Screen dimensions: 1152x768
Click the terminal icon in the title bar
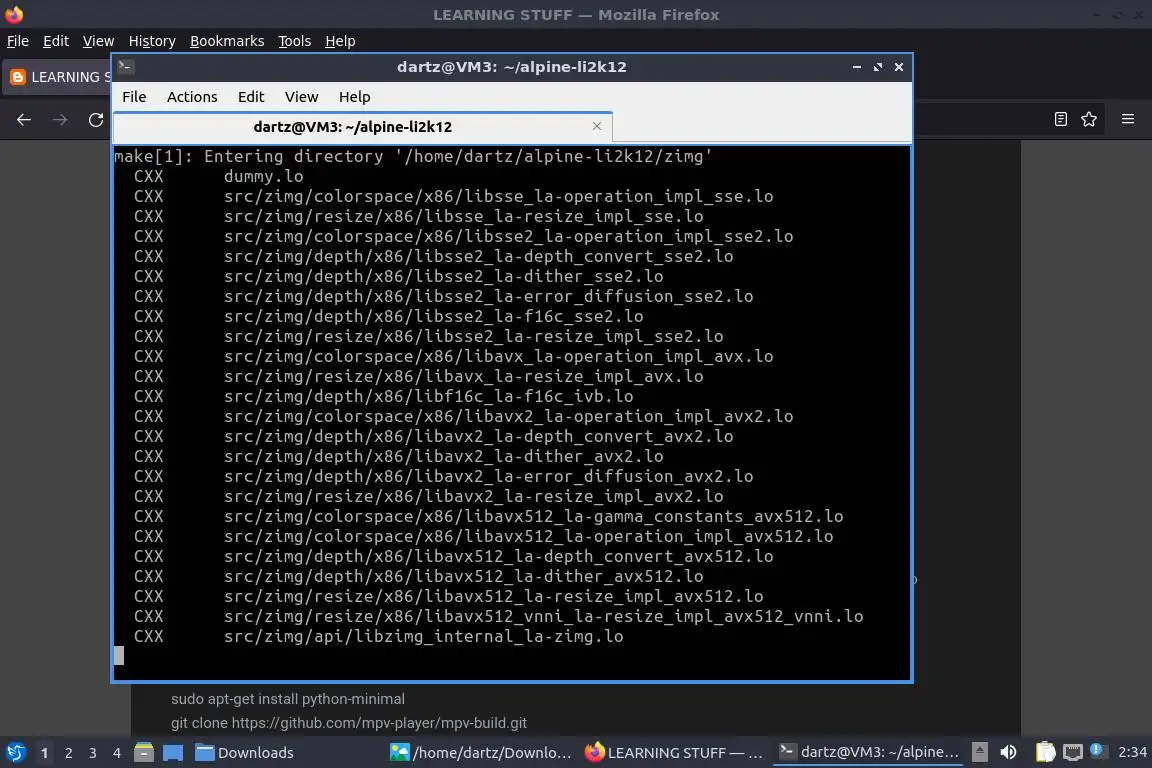tap(125, 66)
